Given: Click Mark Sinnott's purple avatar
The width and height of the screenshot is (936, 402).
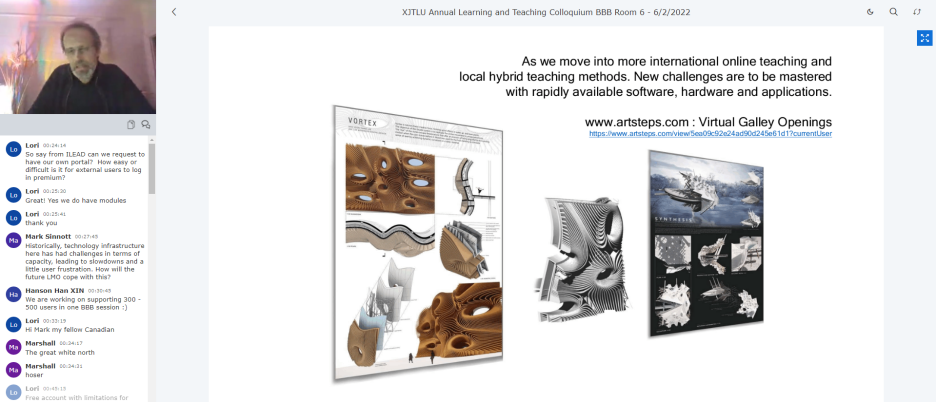Looking at the screenshot, I should 13,241.
